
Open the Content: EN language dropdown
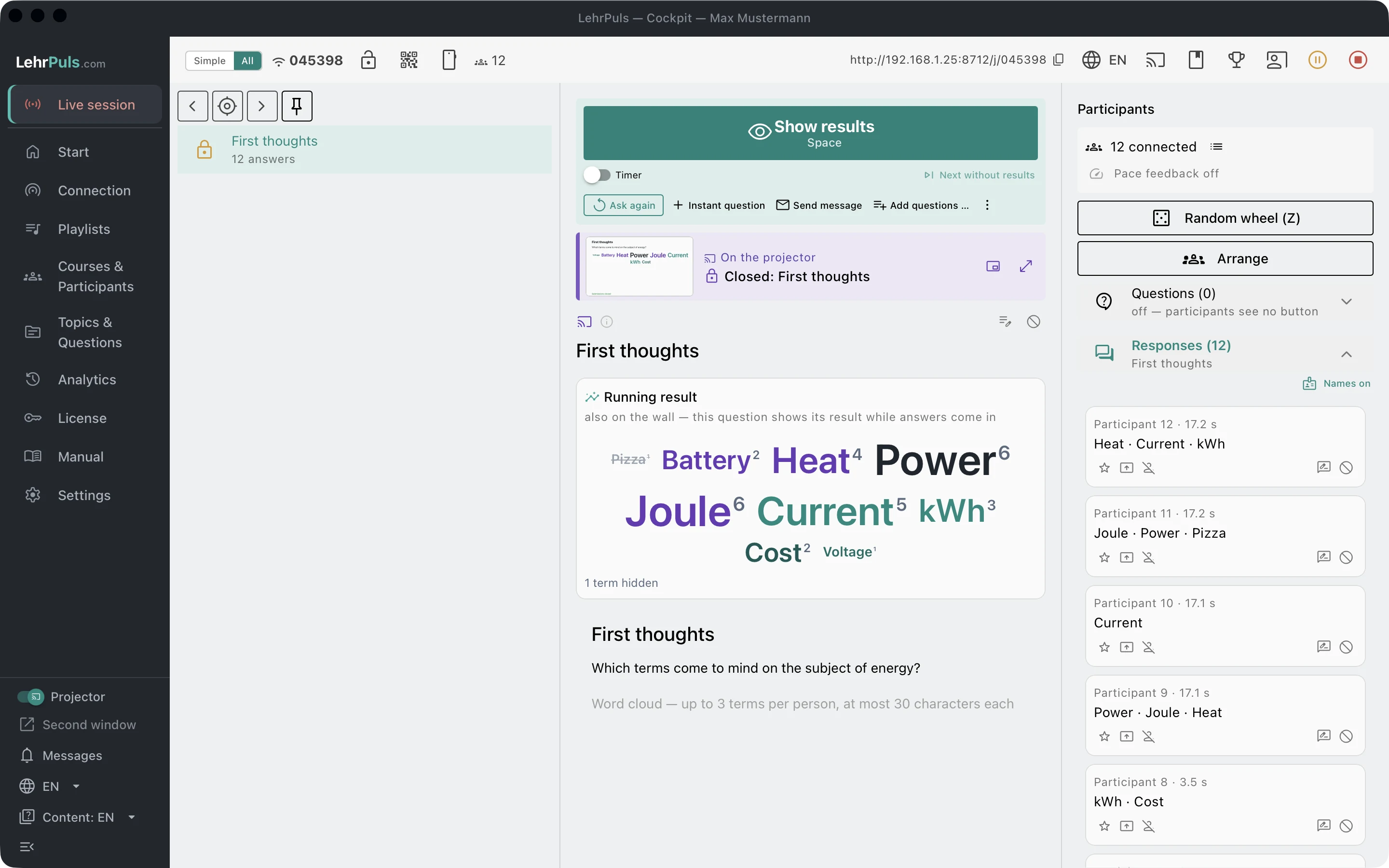pos(78,817)
